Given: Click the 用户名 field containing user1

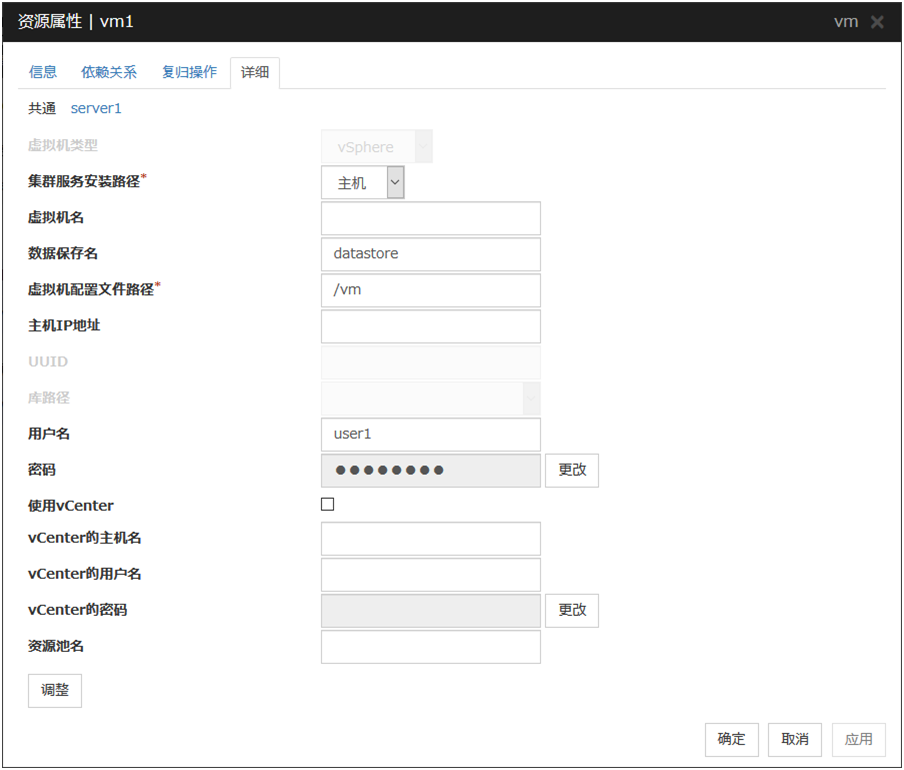Looking at the screenshot, I should (x=430, y=434).
